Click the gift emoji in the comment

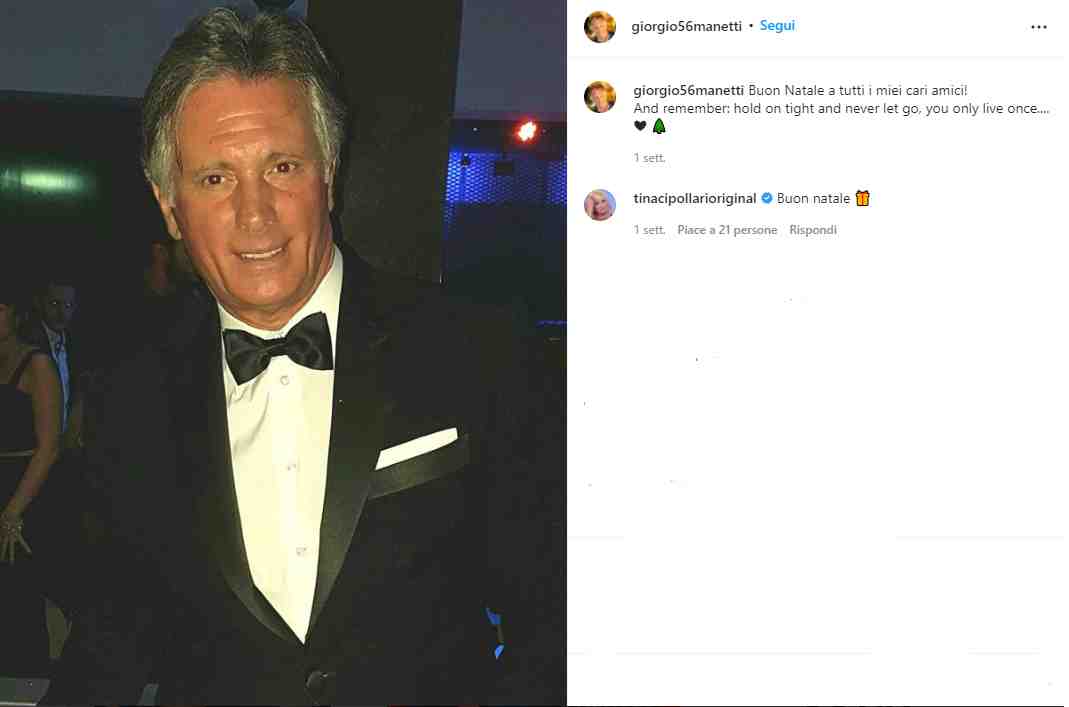[862, 198]
